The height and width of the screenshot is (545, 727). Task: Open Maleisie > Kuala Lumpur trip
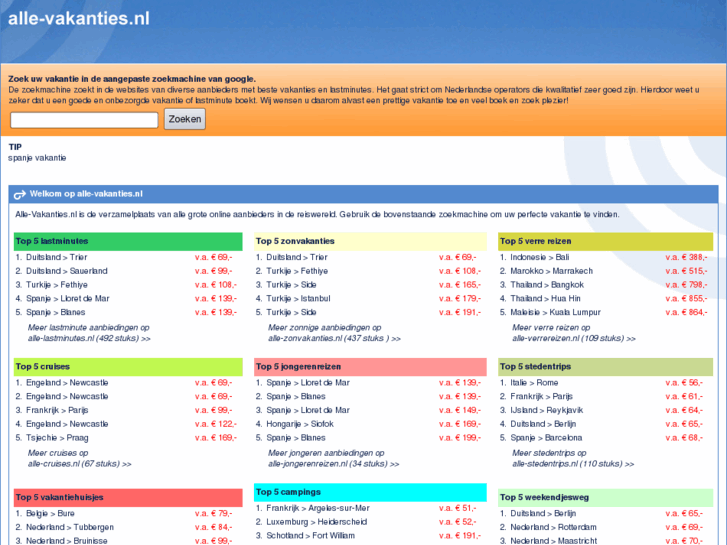click(x=555, y=313)
